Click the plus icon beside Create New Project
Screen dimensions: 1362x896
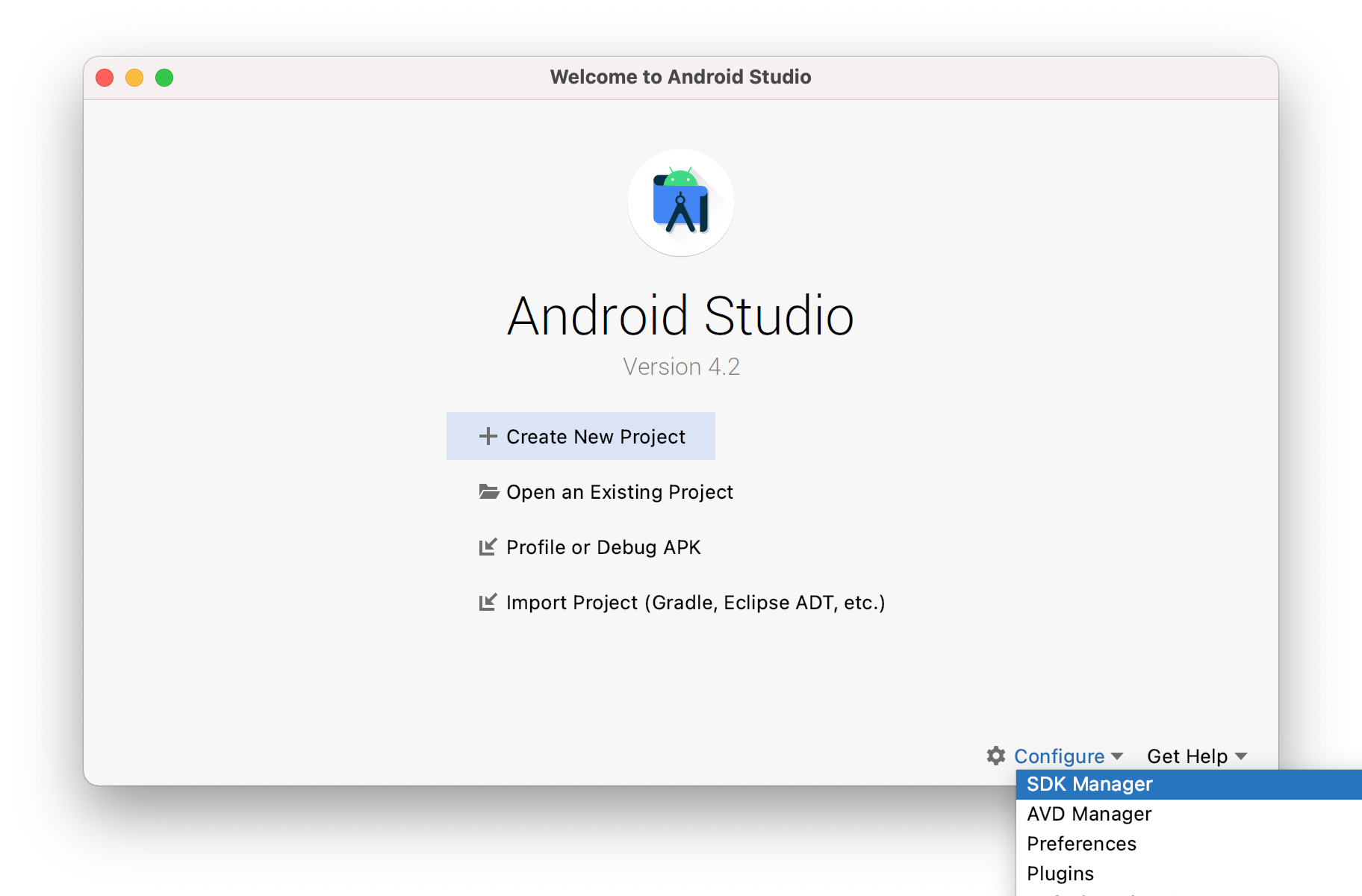pos(488,436)
